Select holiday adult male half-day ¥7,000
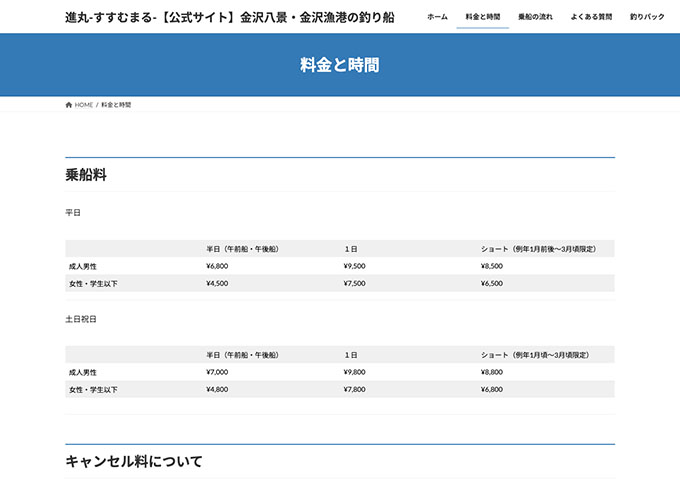 click(217, 372)
